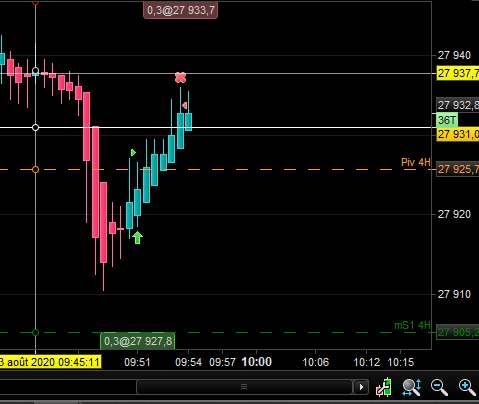Click the 27 910 axis value
Screen dimensions: 479x404
point(454,294)
